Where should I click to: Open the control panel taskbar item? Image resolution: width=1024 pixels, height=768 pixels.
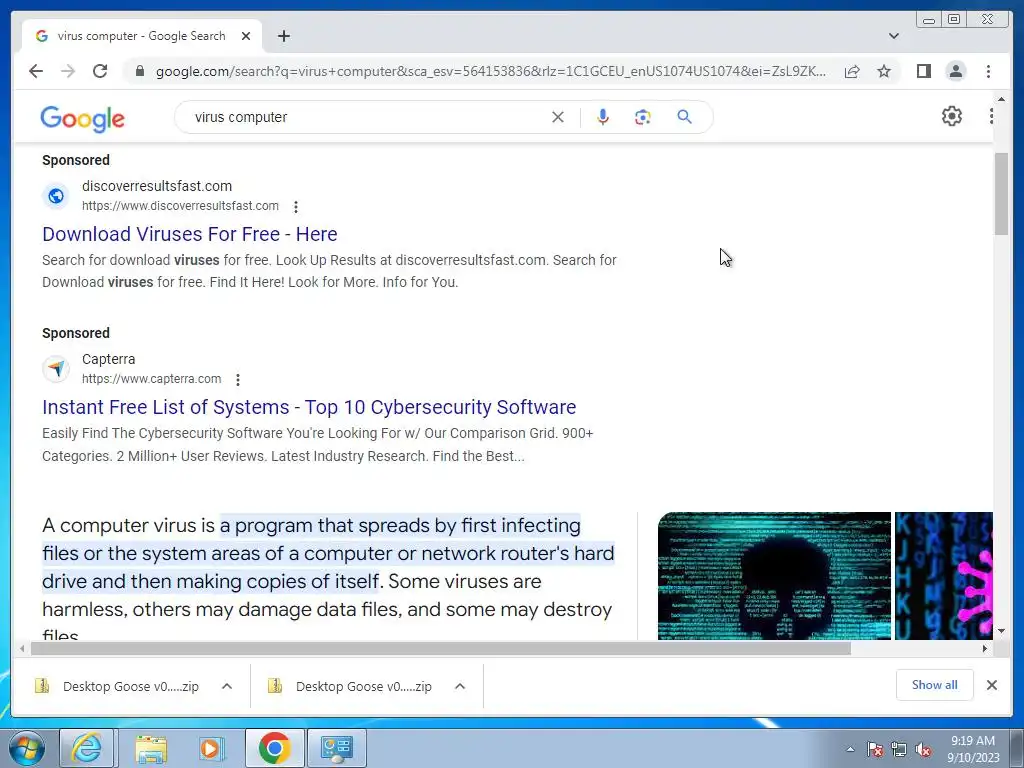pos(337,748)
